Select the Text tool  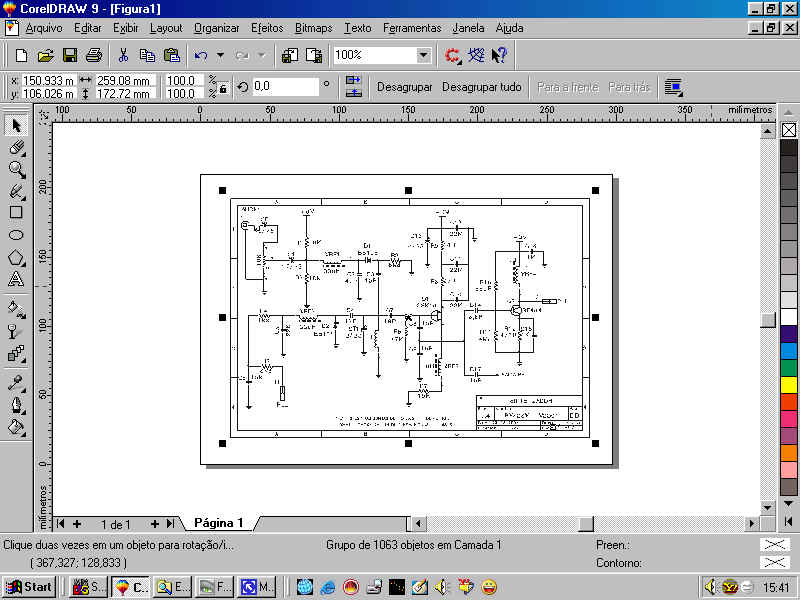pos(16,279)
